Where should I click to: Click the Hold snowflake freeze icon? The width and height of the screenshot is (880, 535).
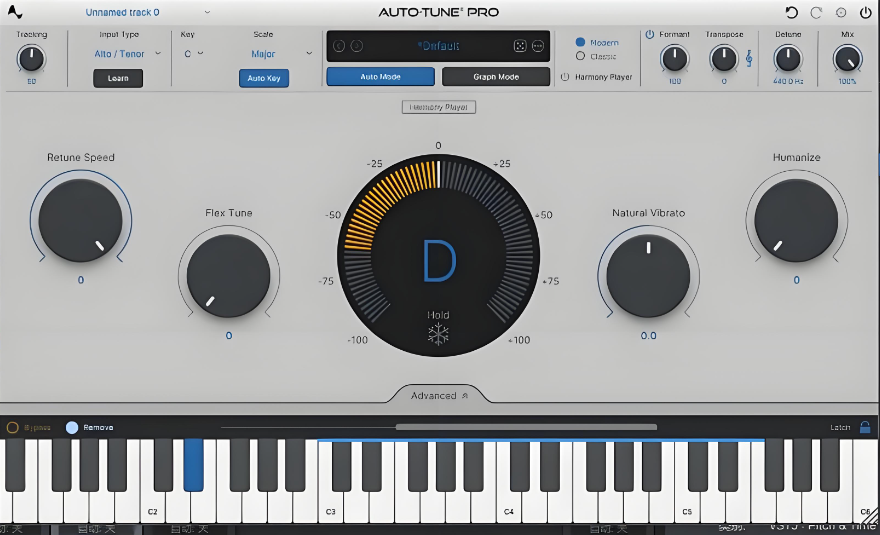[438, 335]
